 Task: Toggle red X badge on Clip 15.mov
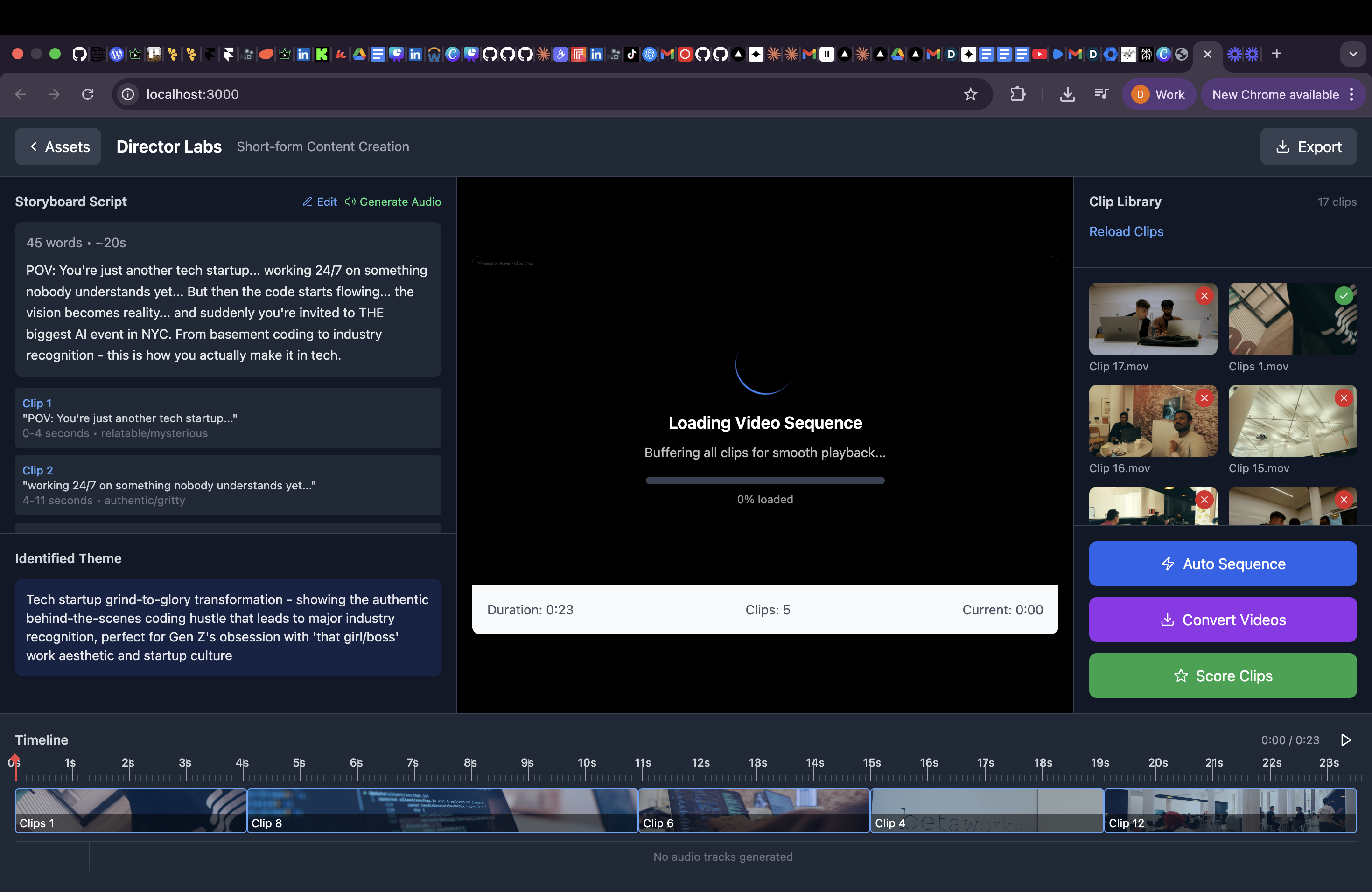pyautogui.click(x=1343, y=398)
